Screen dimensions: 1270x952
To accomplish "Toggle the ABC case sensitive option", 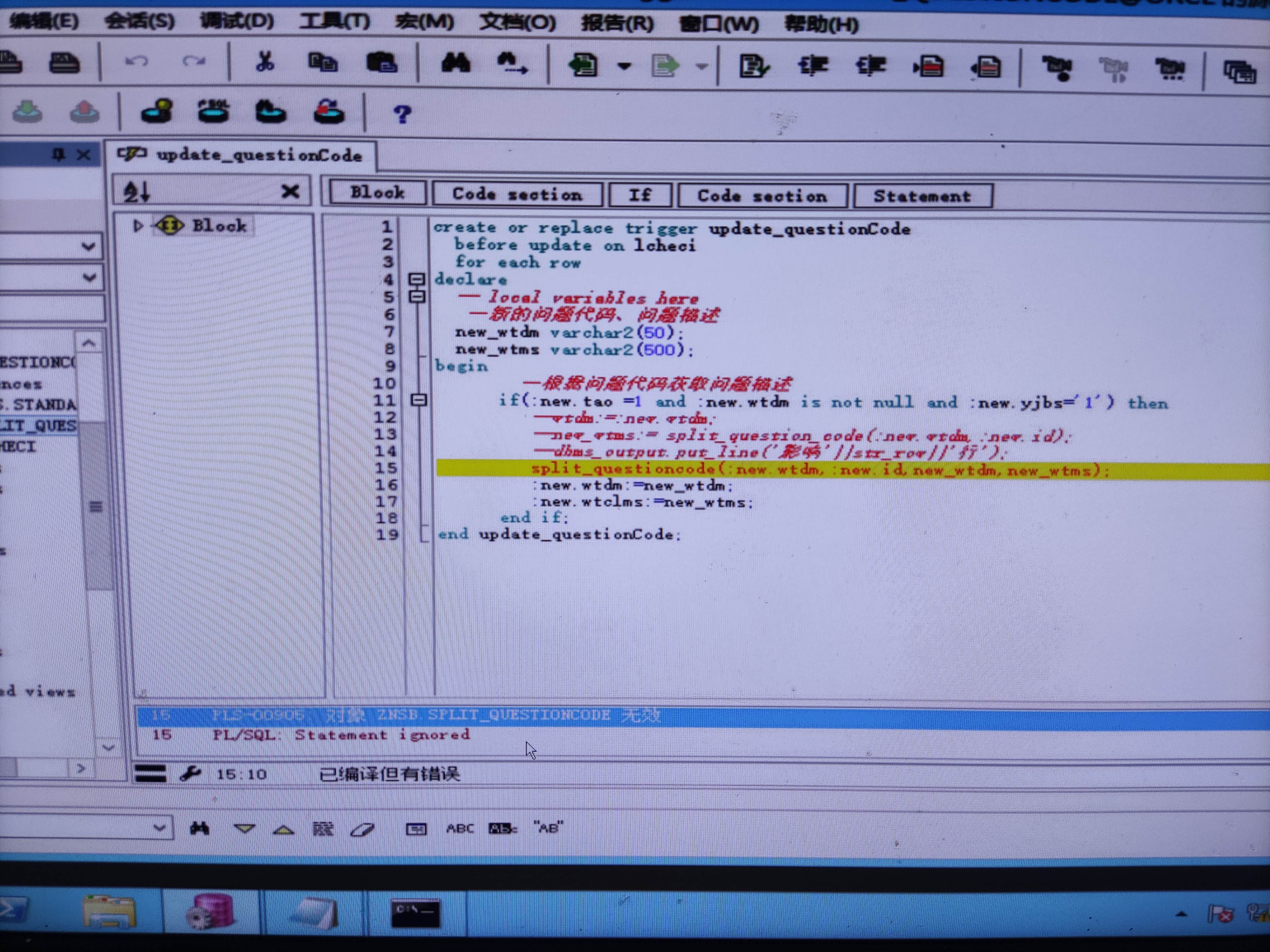I will (x=460, y=829).
